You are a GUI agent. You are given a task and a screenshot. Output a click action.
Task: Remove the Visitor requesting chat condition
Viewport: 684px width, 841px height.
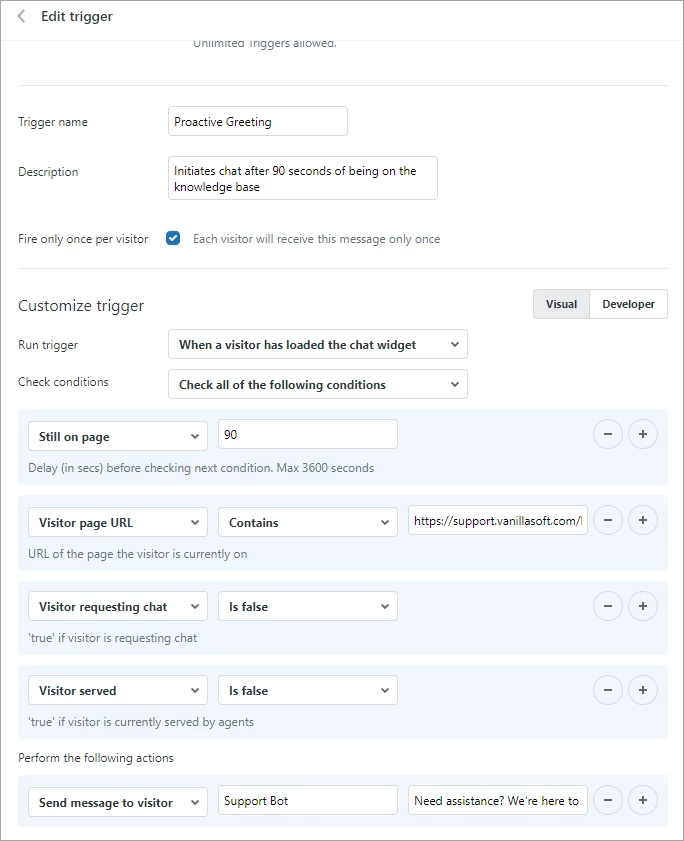pyautogui.click(x=608, y=605)
